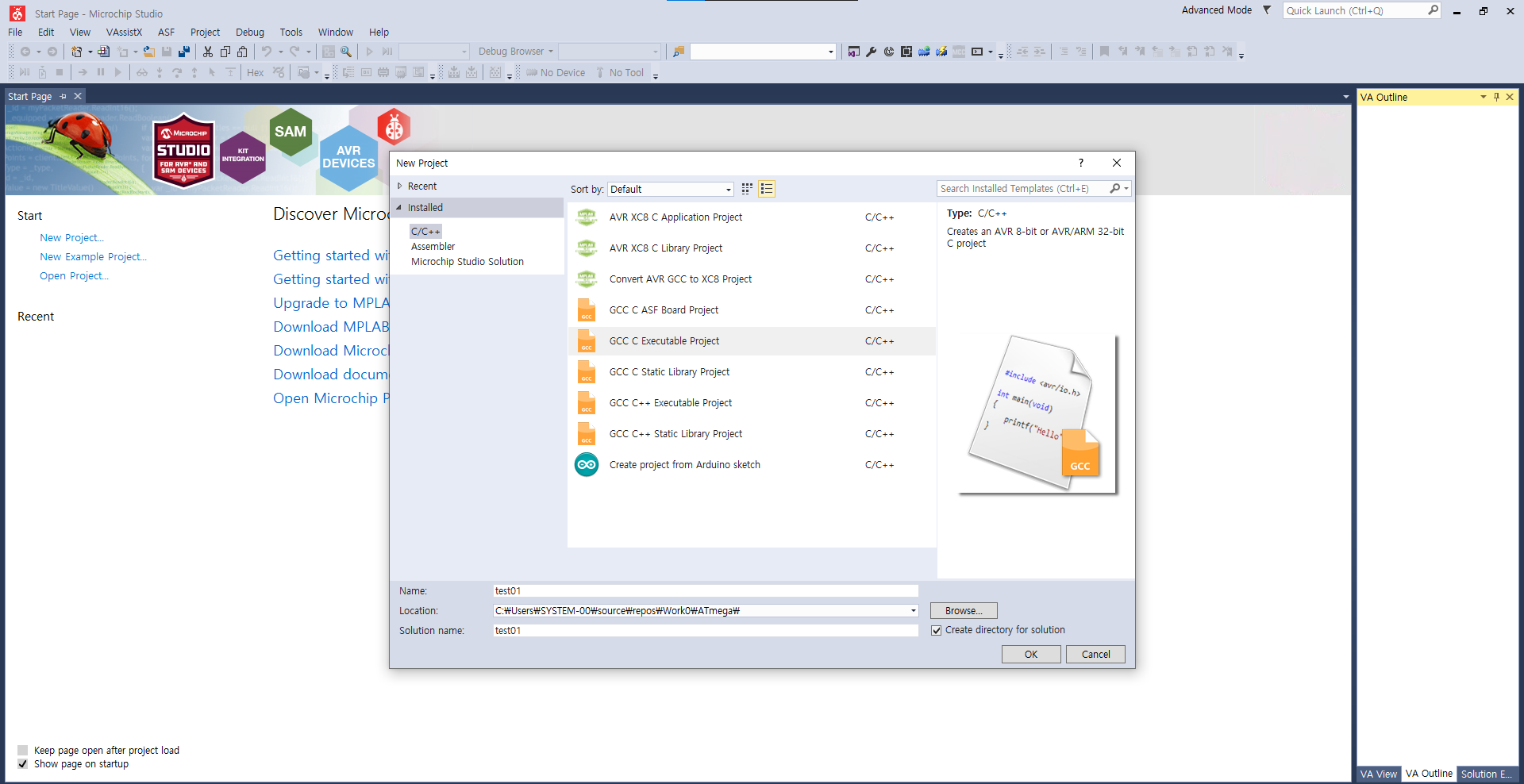This screenshot has height=784, width=1524.
Task: Select GCC C Static Library Project template
Action: coord(752,372)
